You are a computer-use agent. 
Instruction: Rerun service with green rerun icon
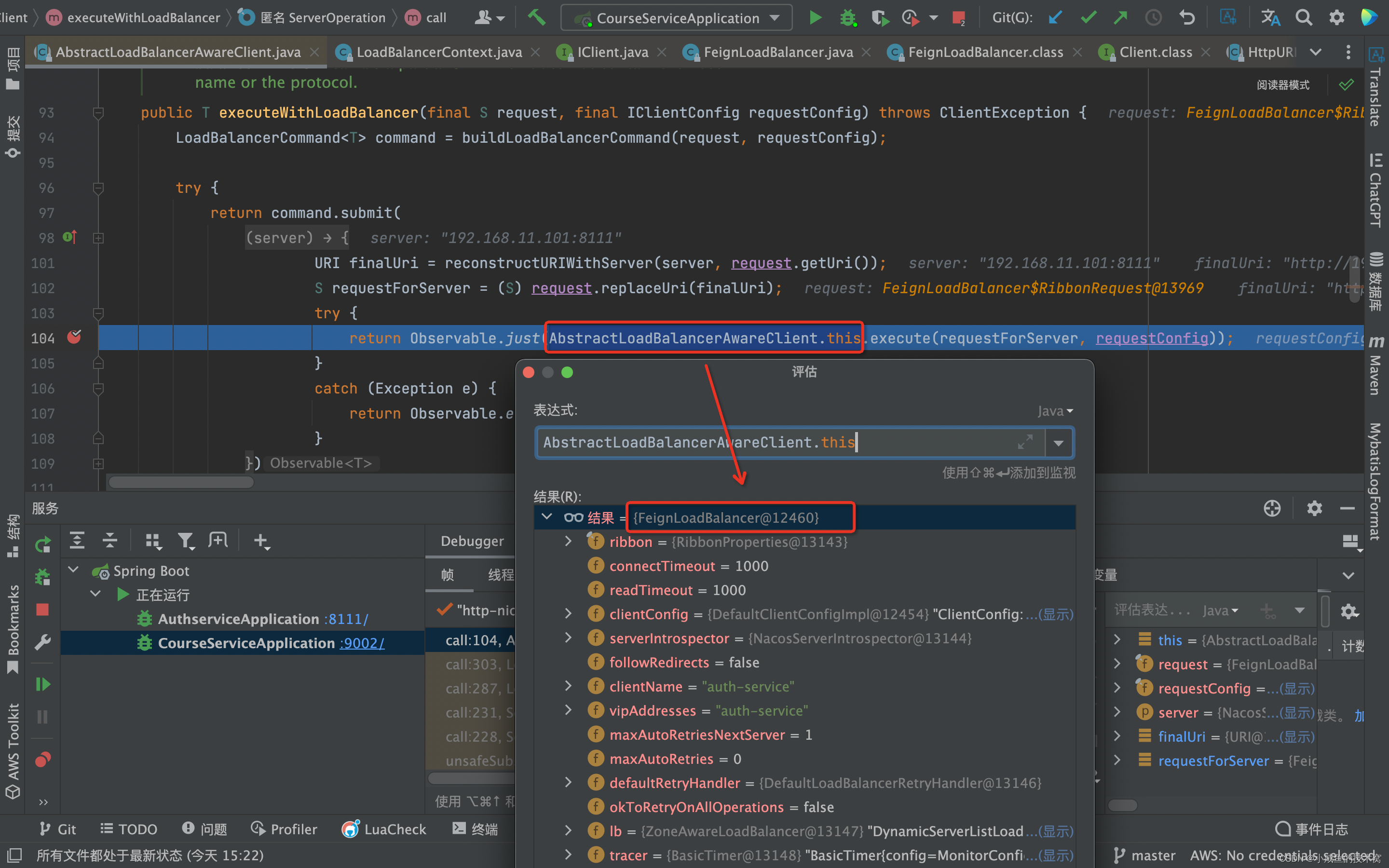(x=43, y=544)
